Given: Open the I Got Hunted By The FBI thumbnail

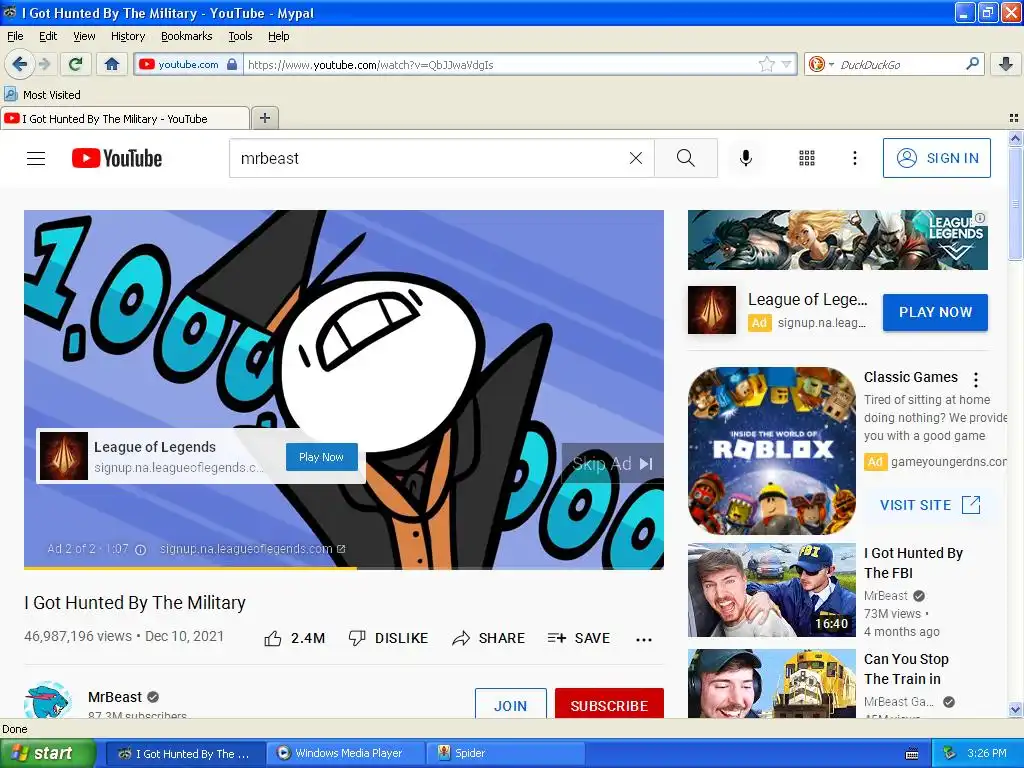Looking at the screenshot, I should point(772,590).
